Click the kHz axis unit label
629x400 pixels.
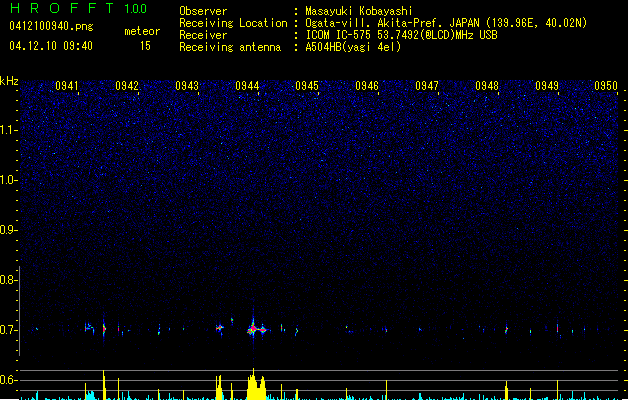click(x=9, y=81)
